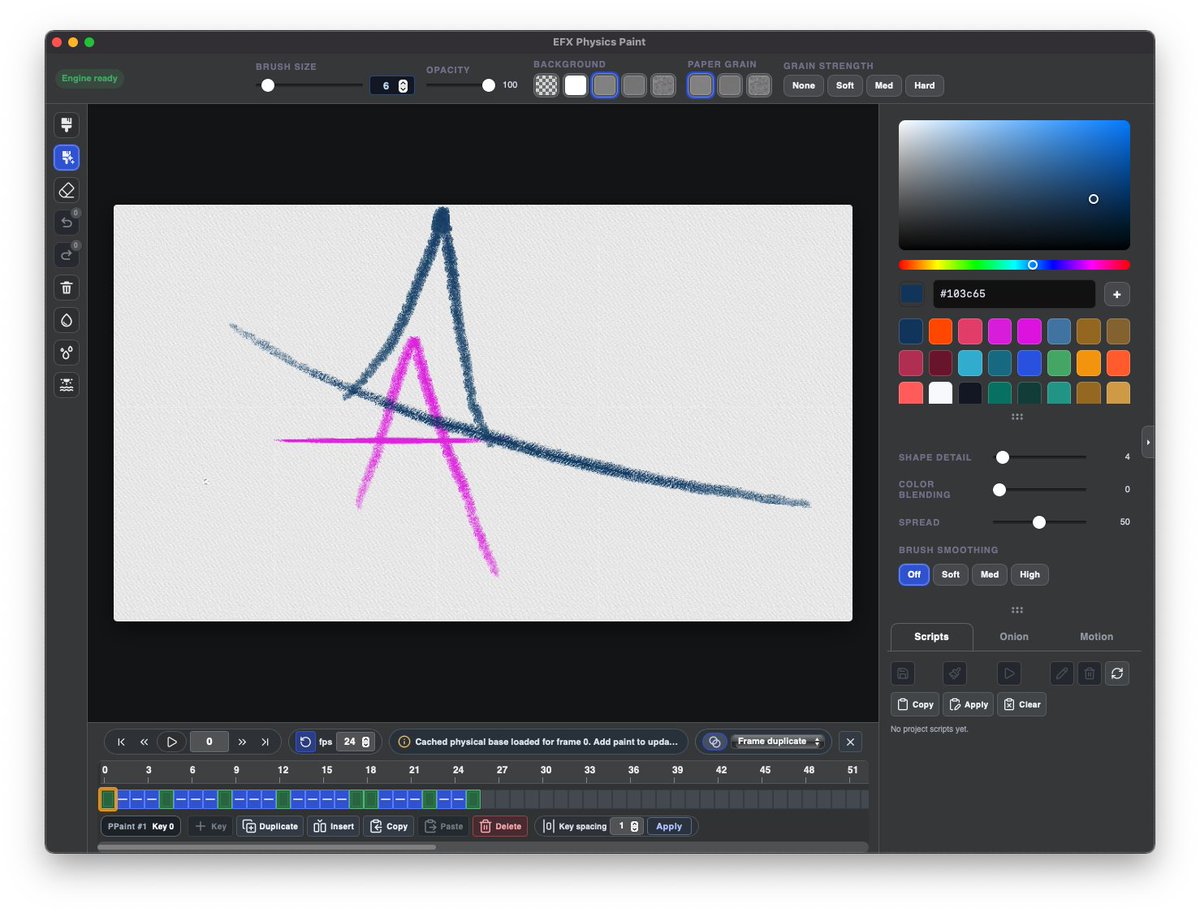Image resolution: width=1200 pixels, height=913 pixels.
Task: Play the animation
Action: point(172,742)
